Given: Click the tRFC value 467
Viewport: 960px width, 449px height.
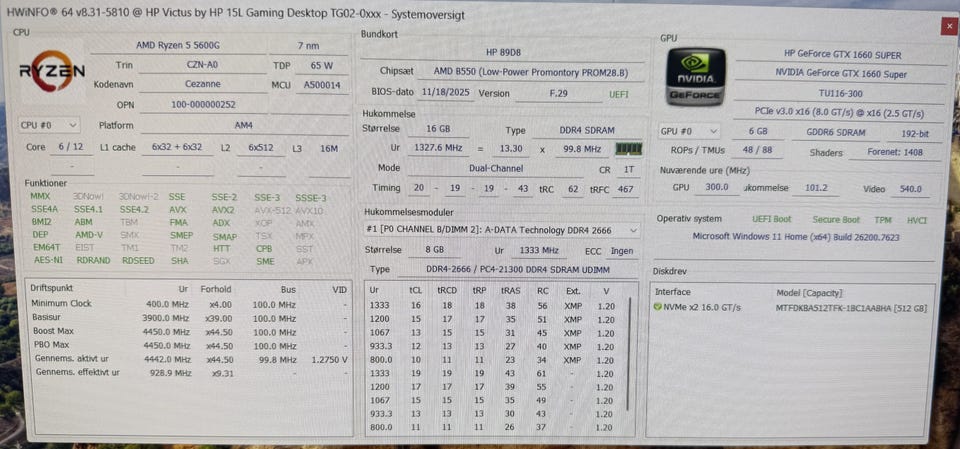Looking at the screenshot, I should click(x=625, y=189).
